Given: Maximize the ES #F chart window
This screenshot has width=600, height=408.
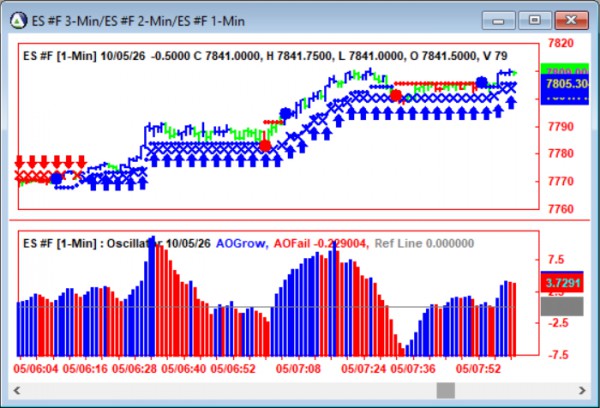Looking at the screenshot, I should pyautogui.click(x=535, y=20).
